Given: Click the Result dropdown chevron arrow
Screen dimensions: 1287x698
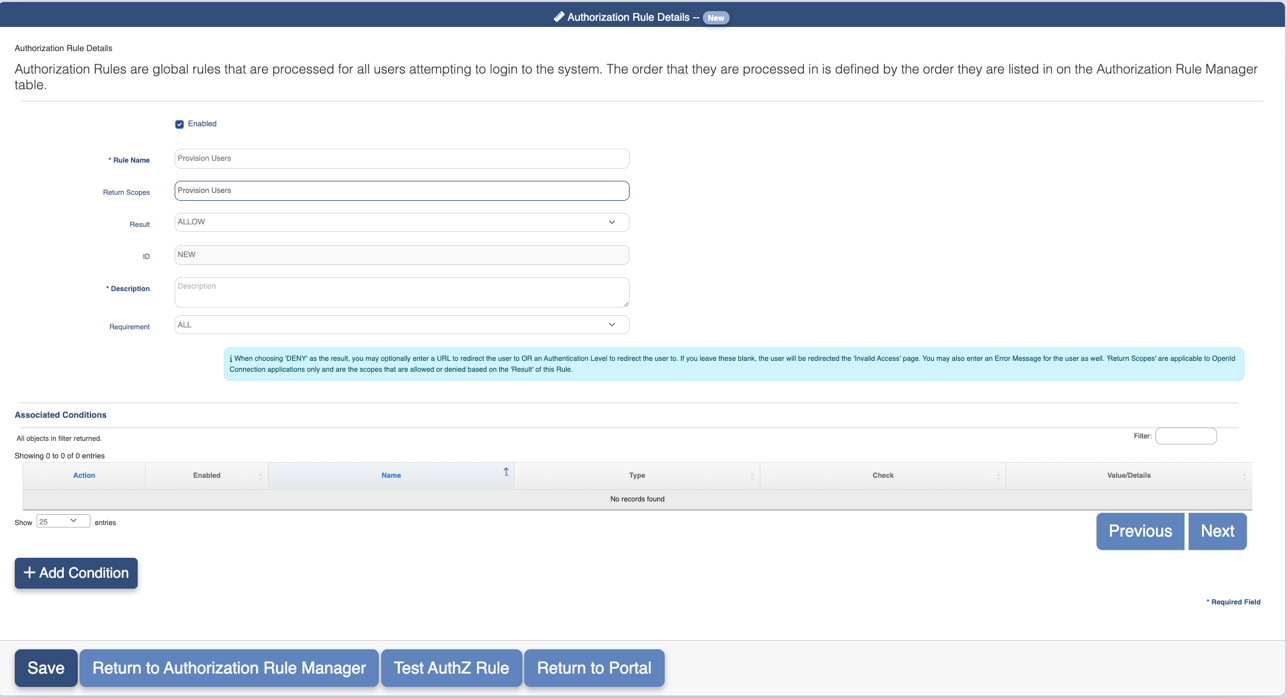Looking at the screenshot, I should pyautogui.click(x=612, y=222).
